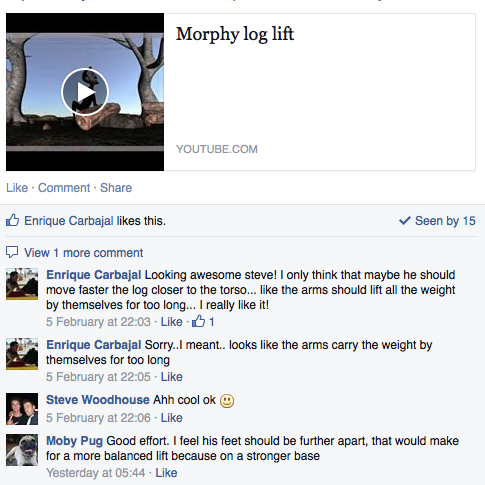Open Moby Pug's profile name link
Viewport: 485px width, 485px height.
click(74, 441)
